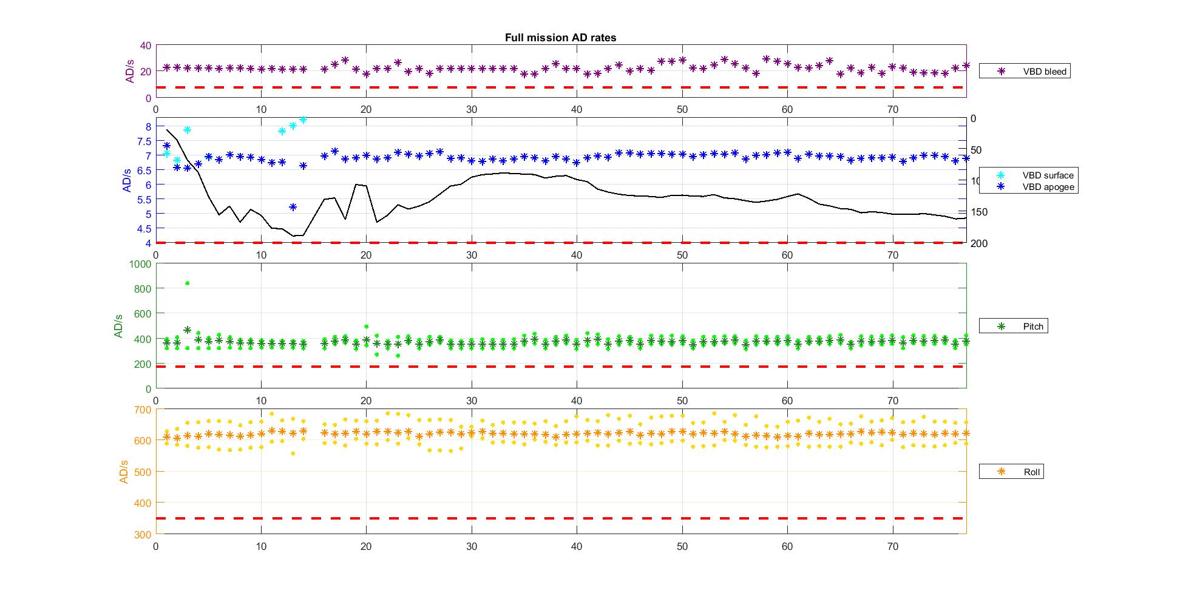Click the pitch outlier marker near 840 AD/s
Screen dimensions: 1200x601
pyautogui.click(x=187, y=283)
